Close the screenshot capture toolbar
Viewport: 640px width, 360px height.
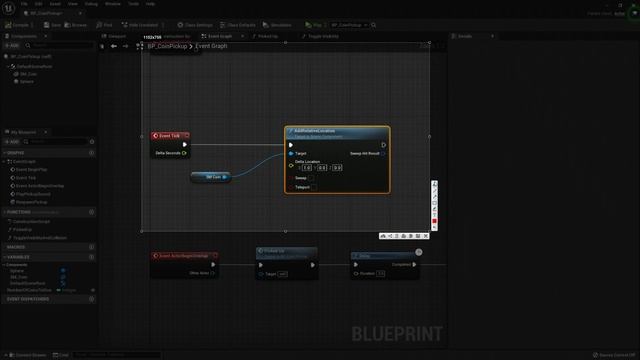(x=426, y=236)
